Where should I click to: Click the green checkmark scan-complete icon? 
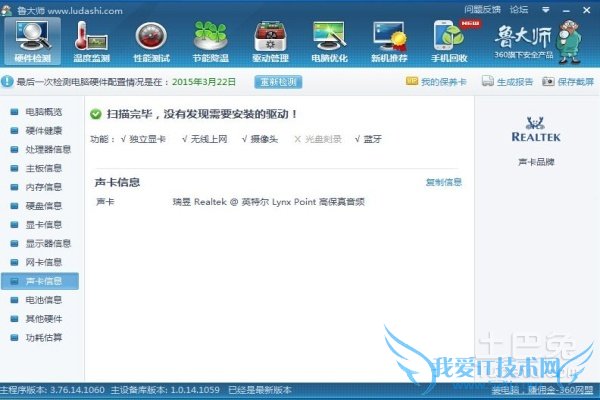pyautogui.click(x=96, y=114)
